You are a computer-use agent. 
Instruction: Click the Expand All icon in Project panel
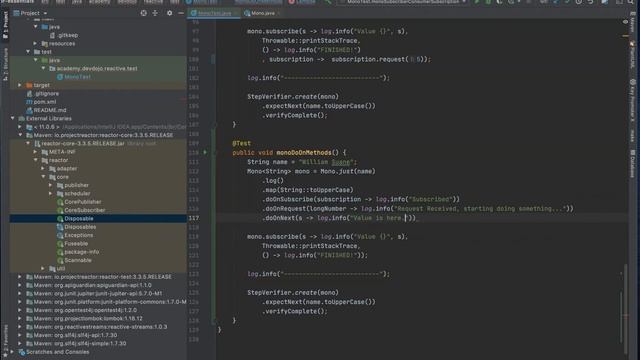(155, 13)
